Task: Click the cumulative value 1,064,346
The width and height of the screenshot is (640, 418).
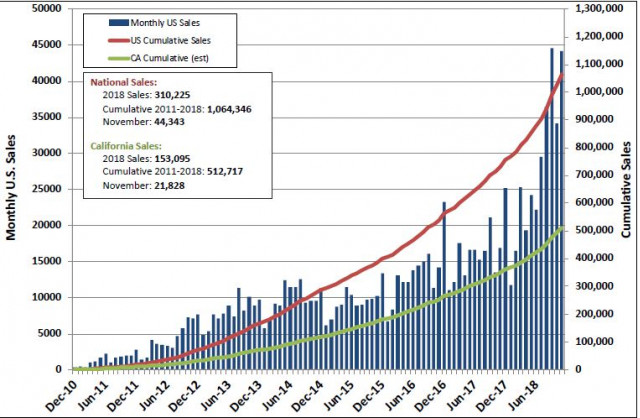Action: (x=229, y=109)
